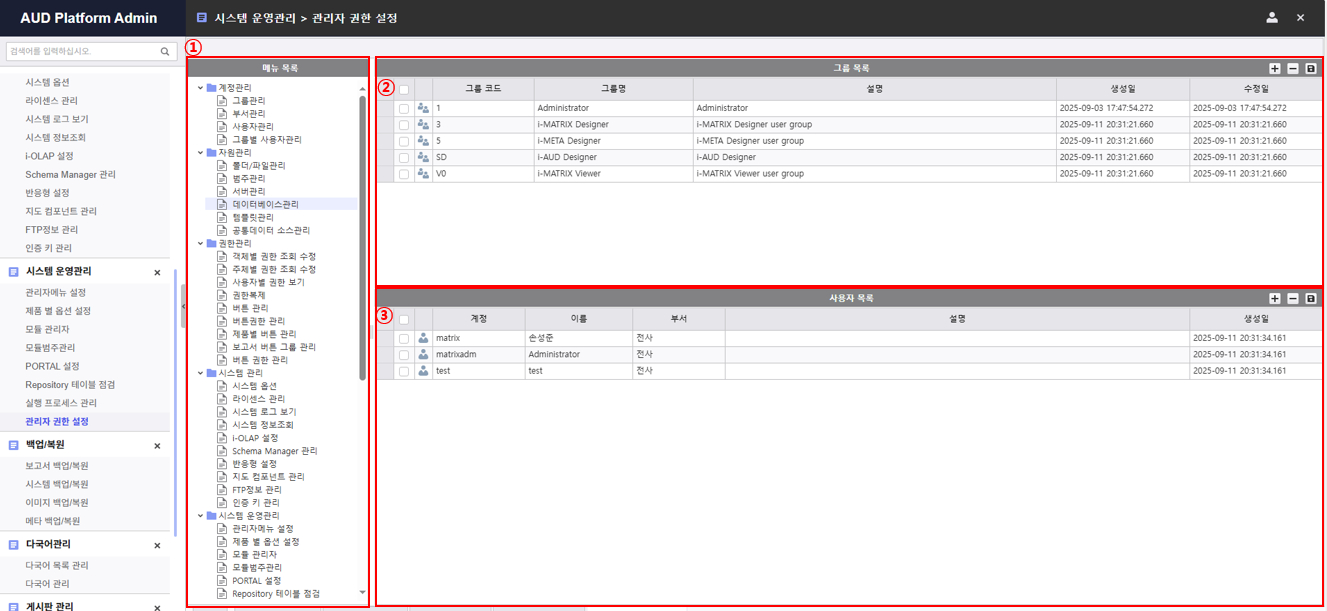Image resolution: width=1327 pixels, height=611 pixels.
Task: Click the add (+) icon in 그룹 목록 header
Action: (x=1274, y=69)
